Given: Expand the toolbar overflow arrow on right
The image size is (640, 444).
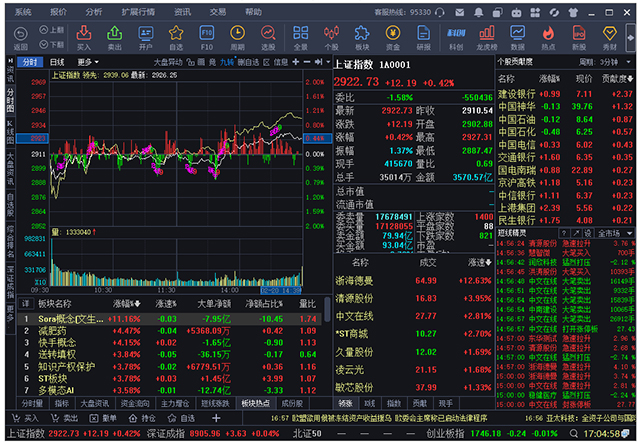Looking at the screenshot, I should [x=631, y=38].
